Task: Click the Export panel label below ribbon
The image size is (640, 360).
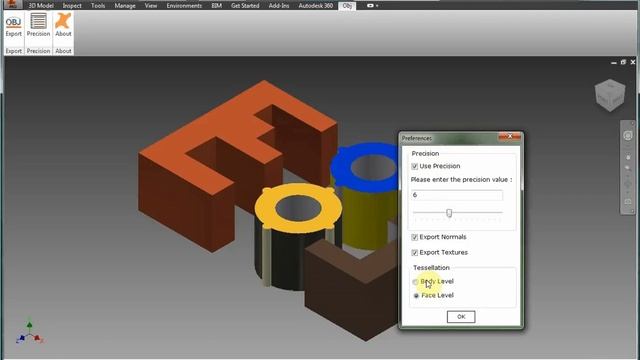Action: coord(13,51)
